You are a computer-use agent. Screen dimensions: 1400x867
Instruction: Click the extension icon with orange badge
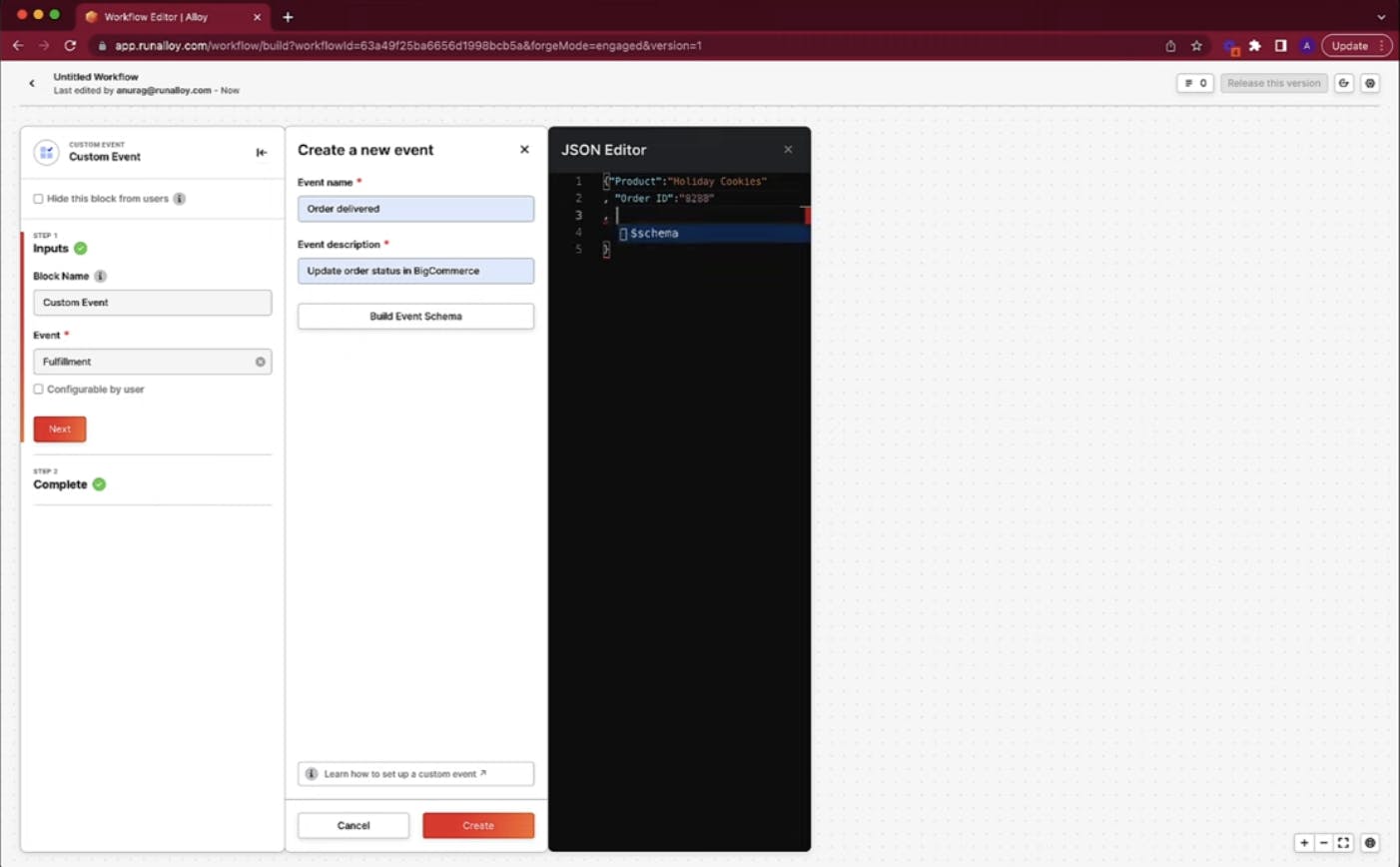click(1230, 46)
